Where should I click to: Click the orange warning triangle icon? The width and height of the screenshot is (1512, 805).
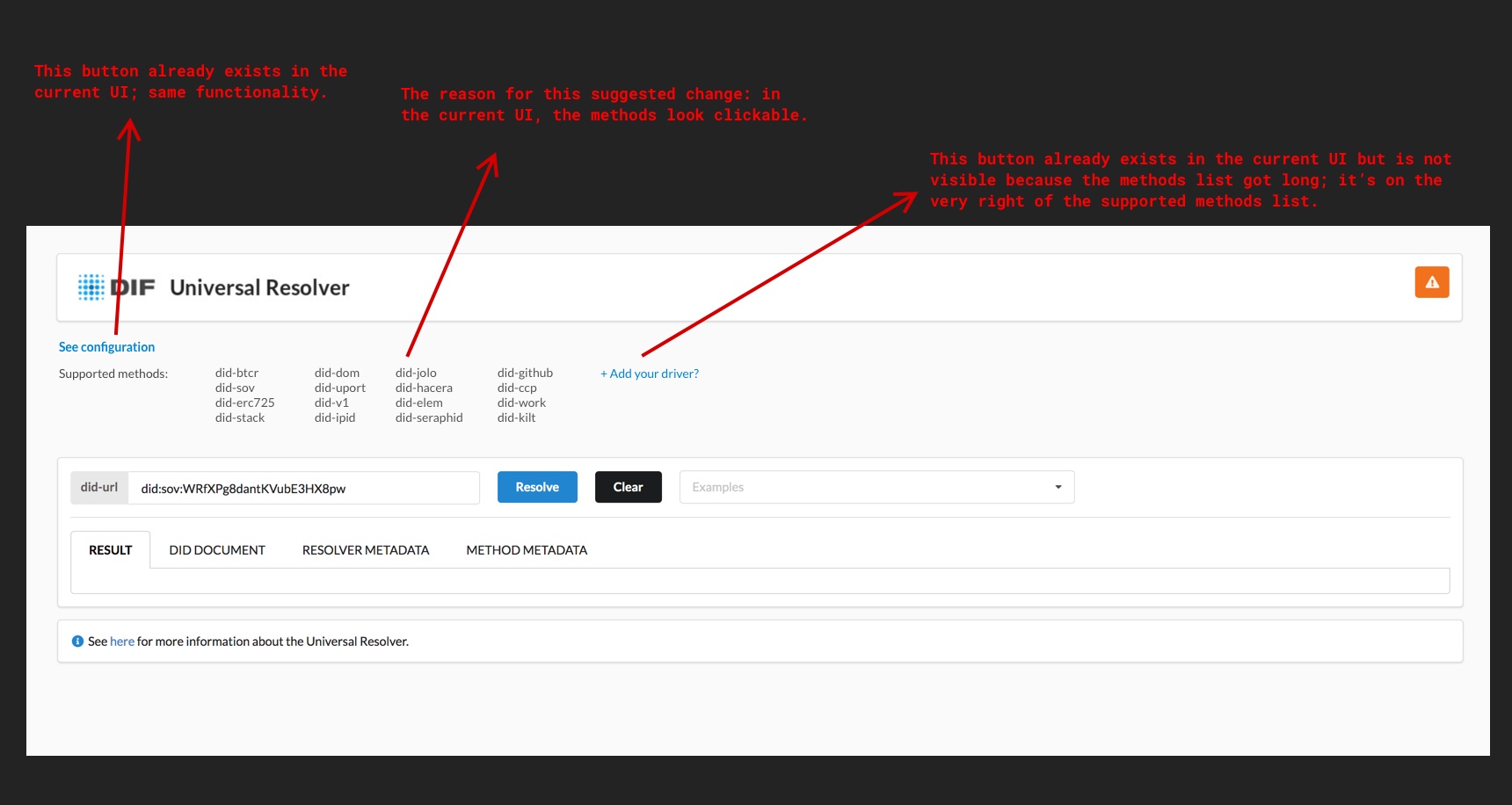1432,282
